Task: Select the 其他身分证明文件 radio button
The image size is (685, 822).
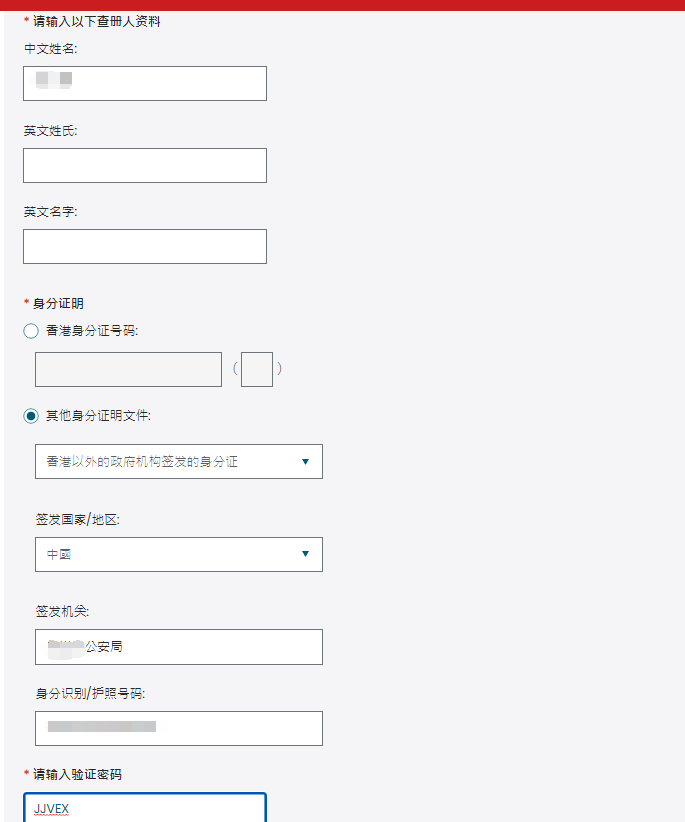Action: [31, 416]
